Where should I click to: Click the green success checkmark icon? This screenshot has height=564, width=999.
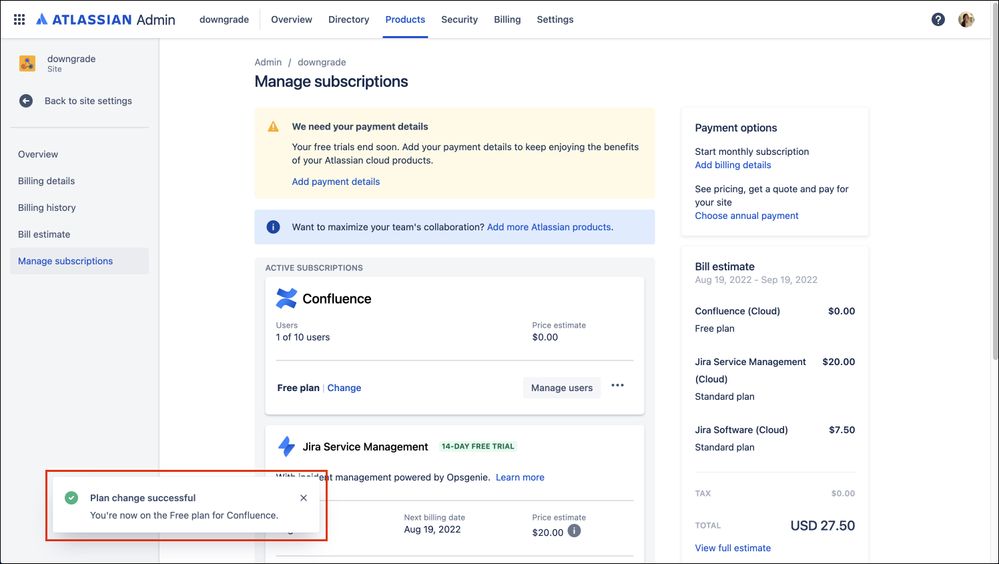pyautogui.click(x=71, y=498)
